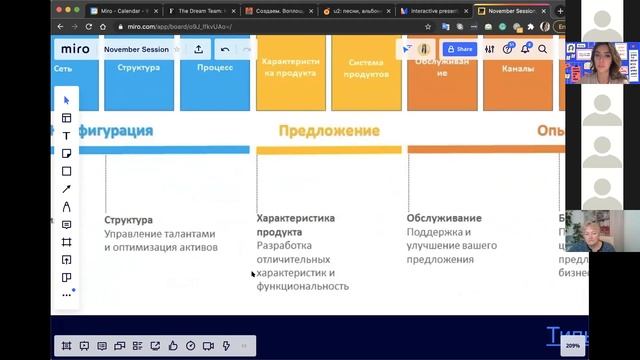This screenshot has height=360, width=640.
Task: Open the Google Translate extension icon
Action: 445,27
